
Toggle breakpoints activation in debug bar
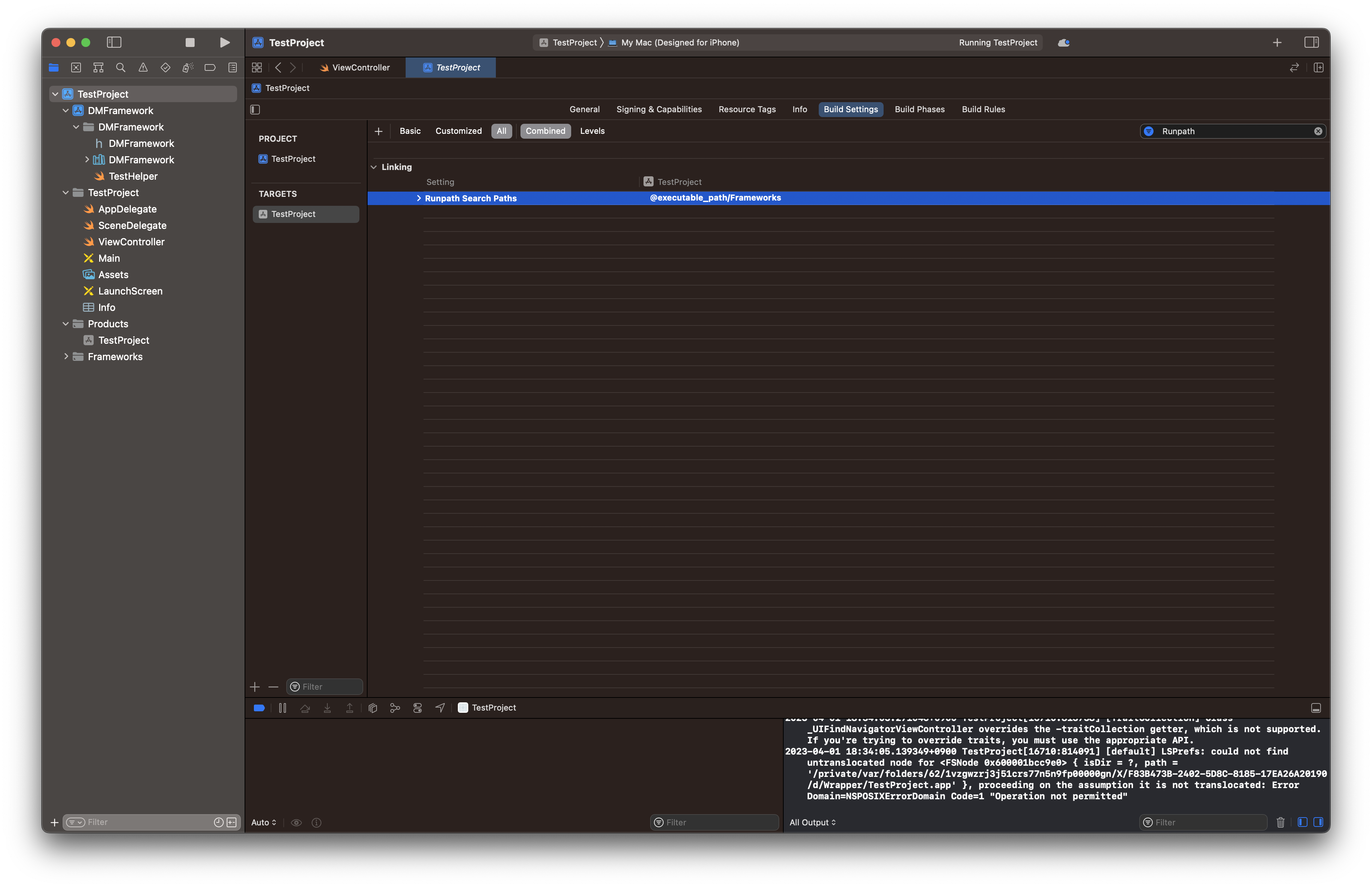click(259, 708)
